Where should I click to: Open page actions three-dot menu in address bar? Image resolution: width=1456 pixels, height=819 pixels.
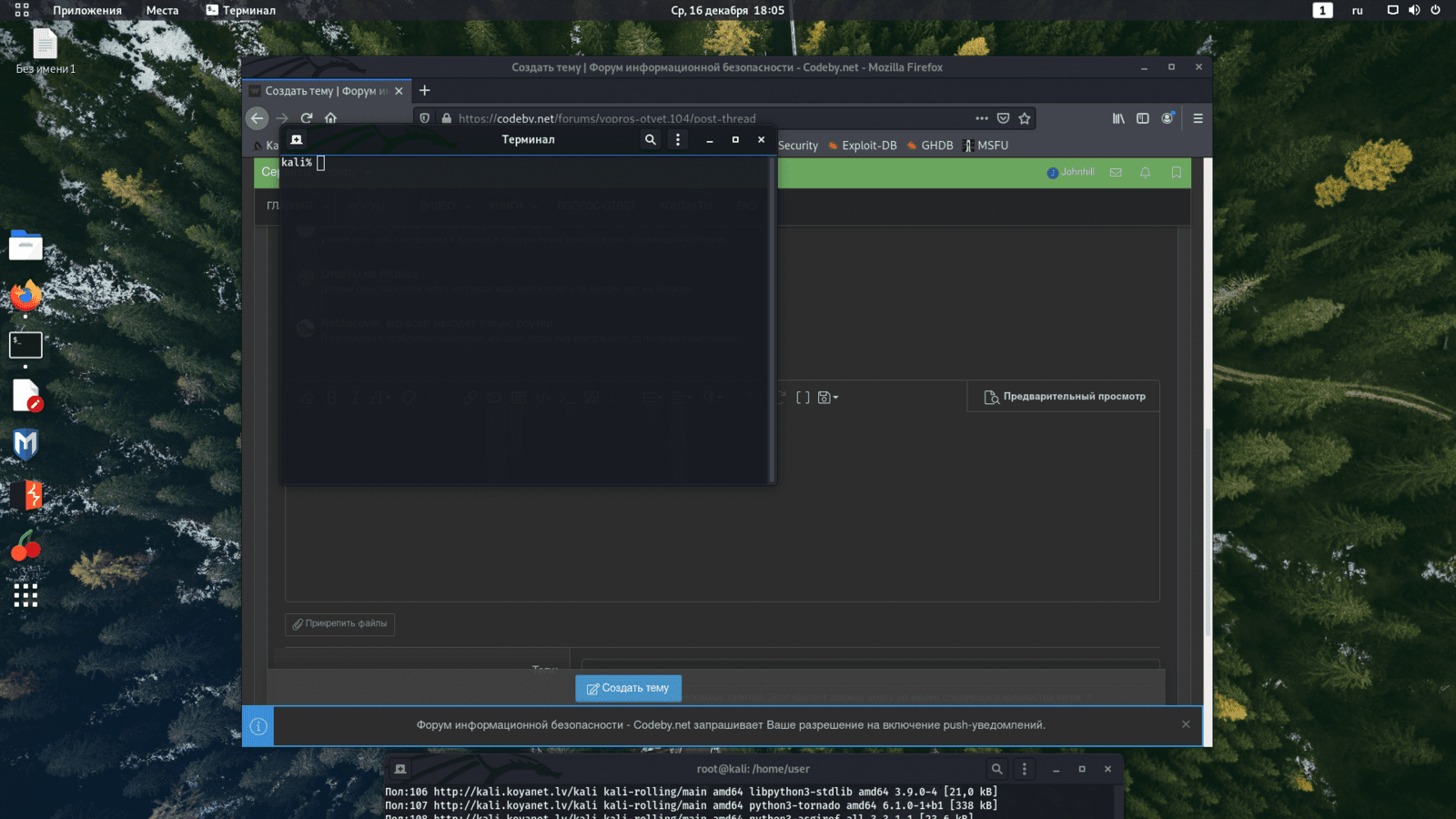click(x=981, y=118)
